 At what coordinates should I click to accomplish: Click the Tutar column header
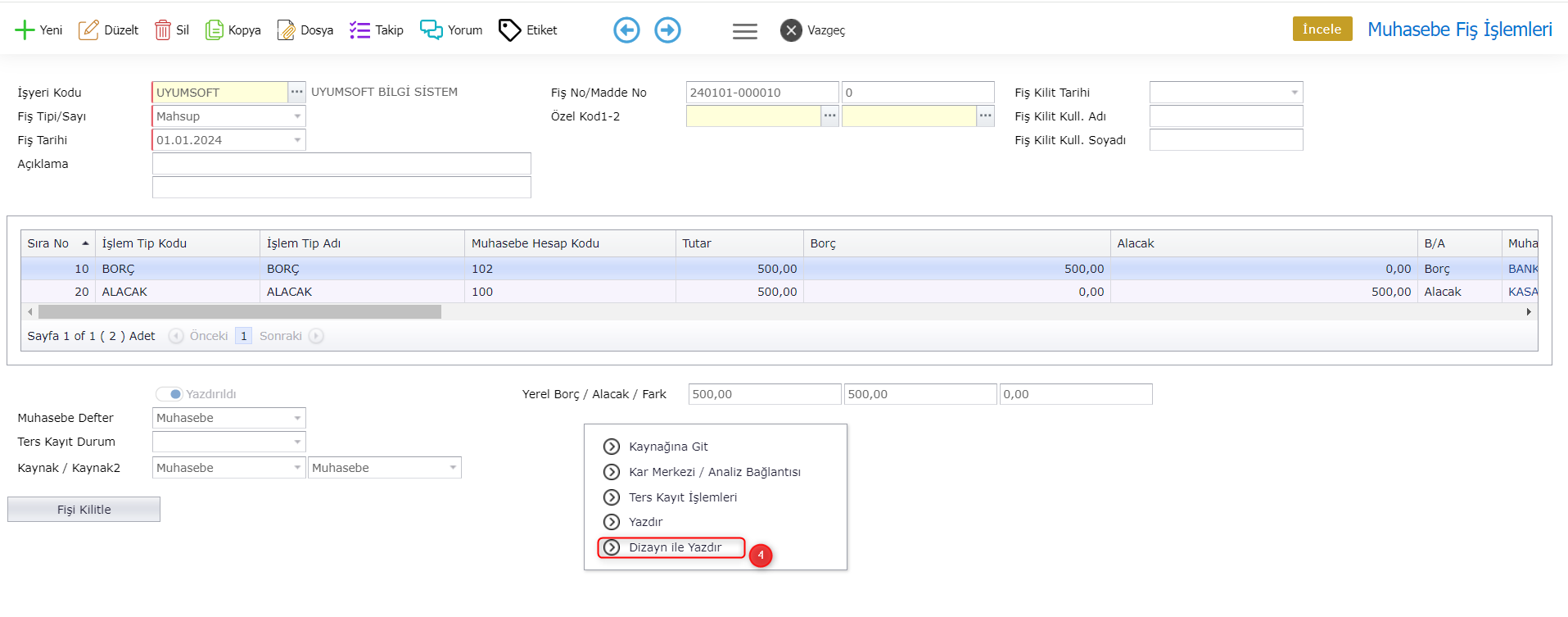[x=739, y=243]
